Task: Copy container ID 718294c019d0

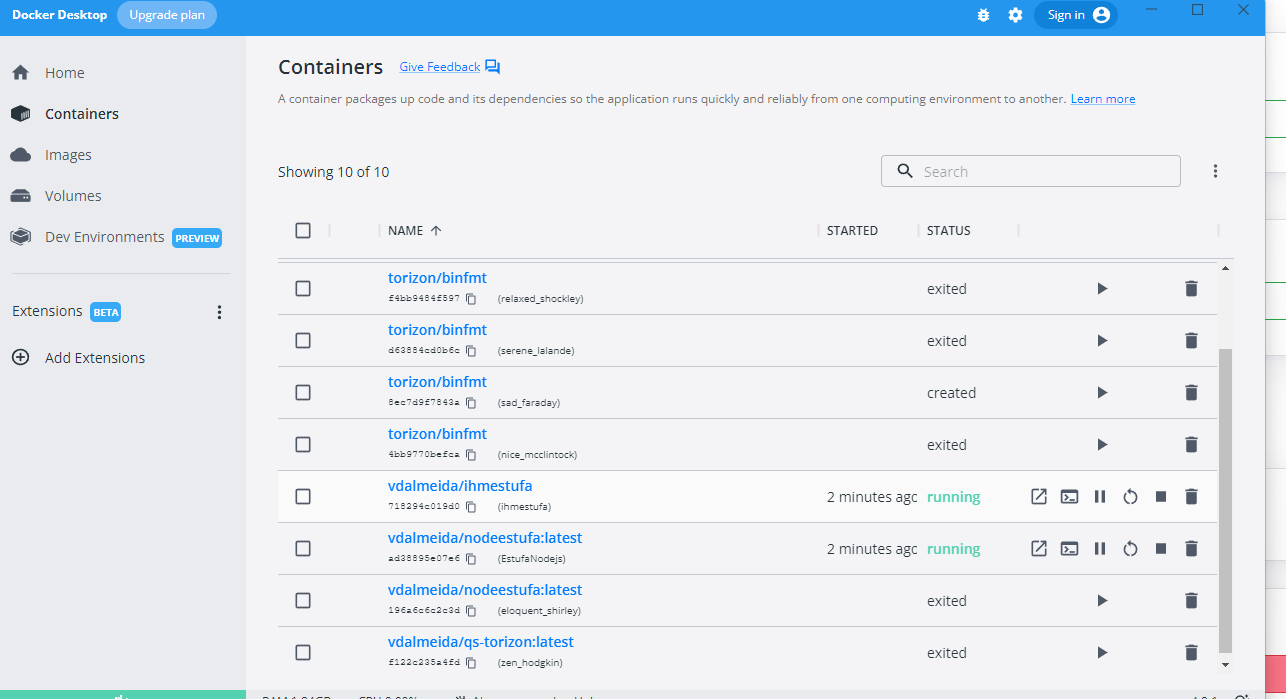Action: click(x=471, y=506)
